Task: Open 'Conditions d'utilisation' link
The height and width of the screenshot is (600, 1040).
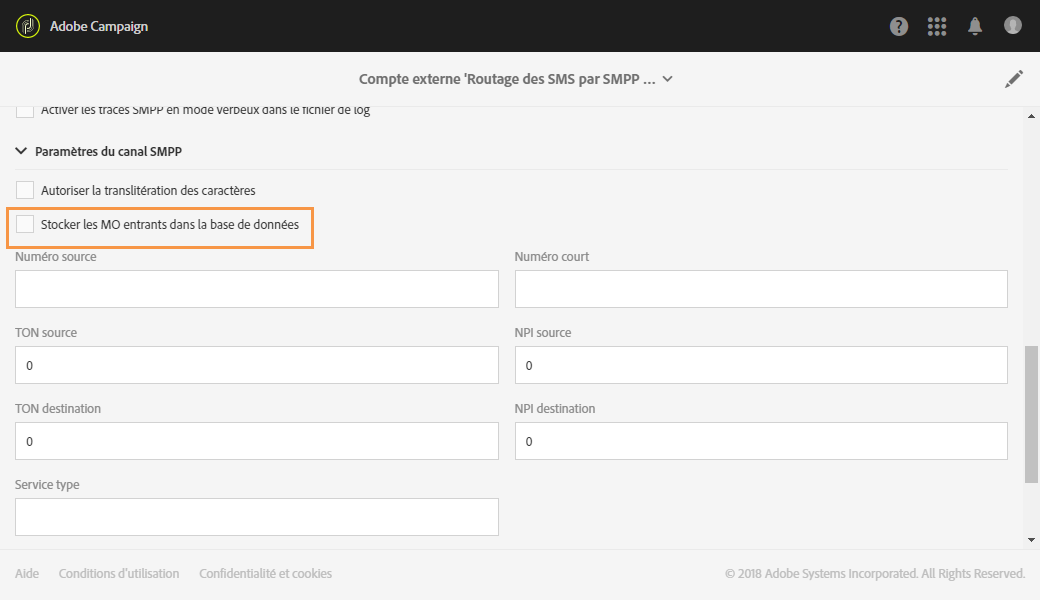Action: pos(119,574)
